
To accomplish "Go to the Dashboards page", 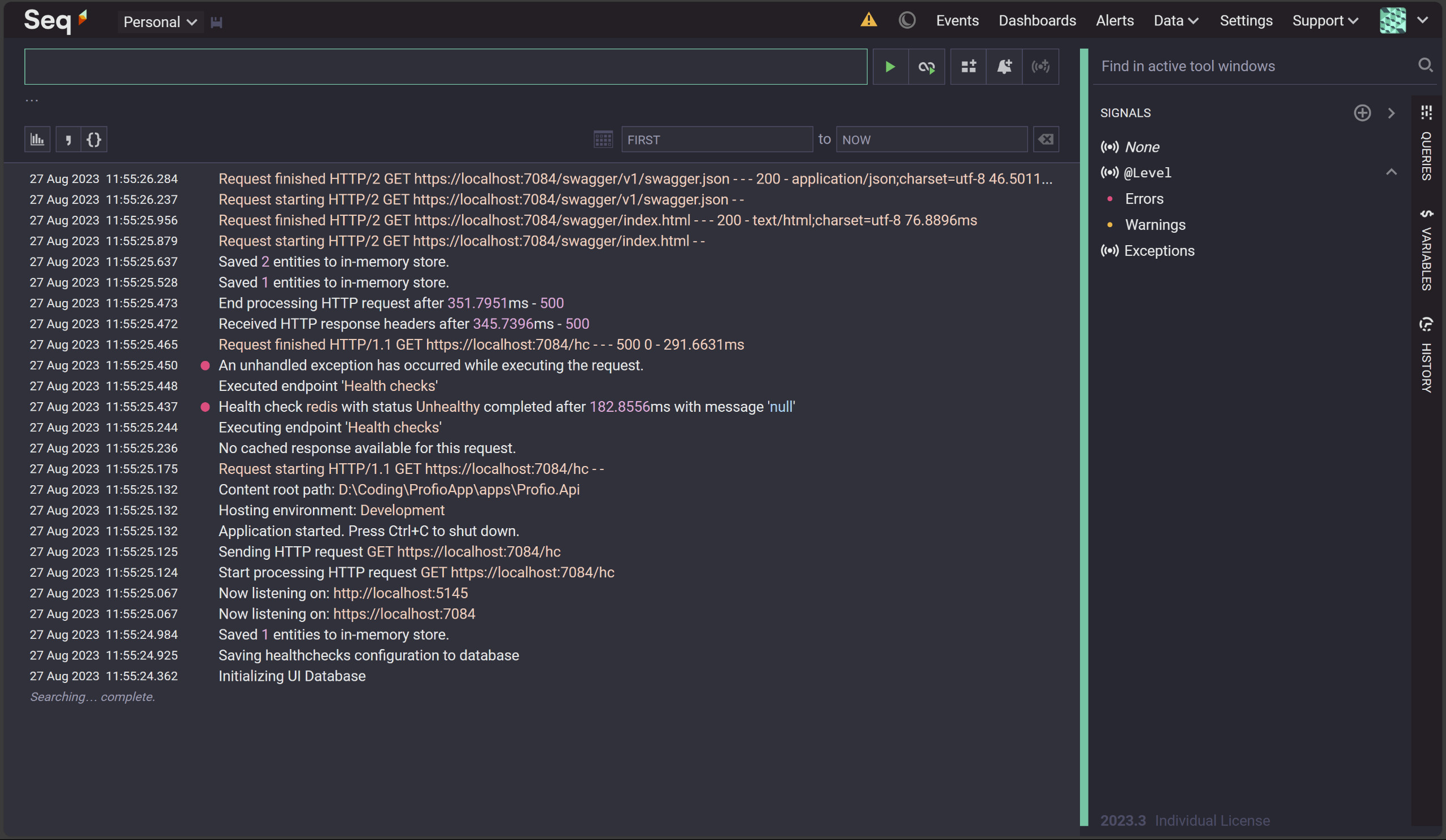I will 1037,21.
